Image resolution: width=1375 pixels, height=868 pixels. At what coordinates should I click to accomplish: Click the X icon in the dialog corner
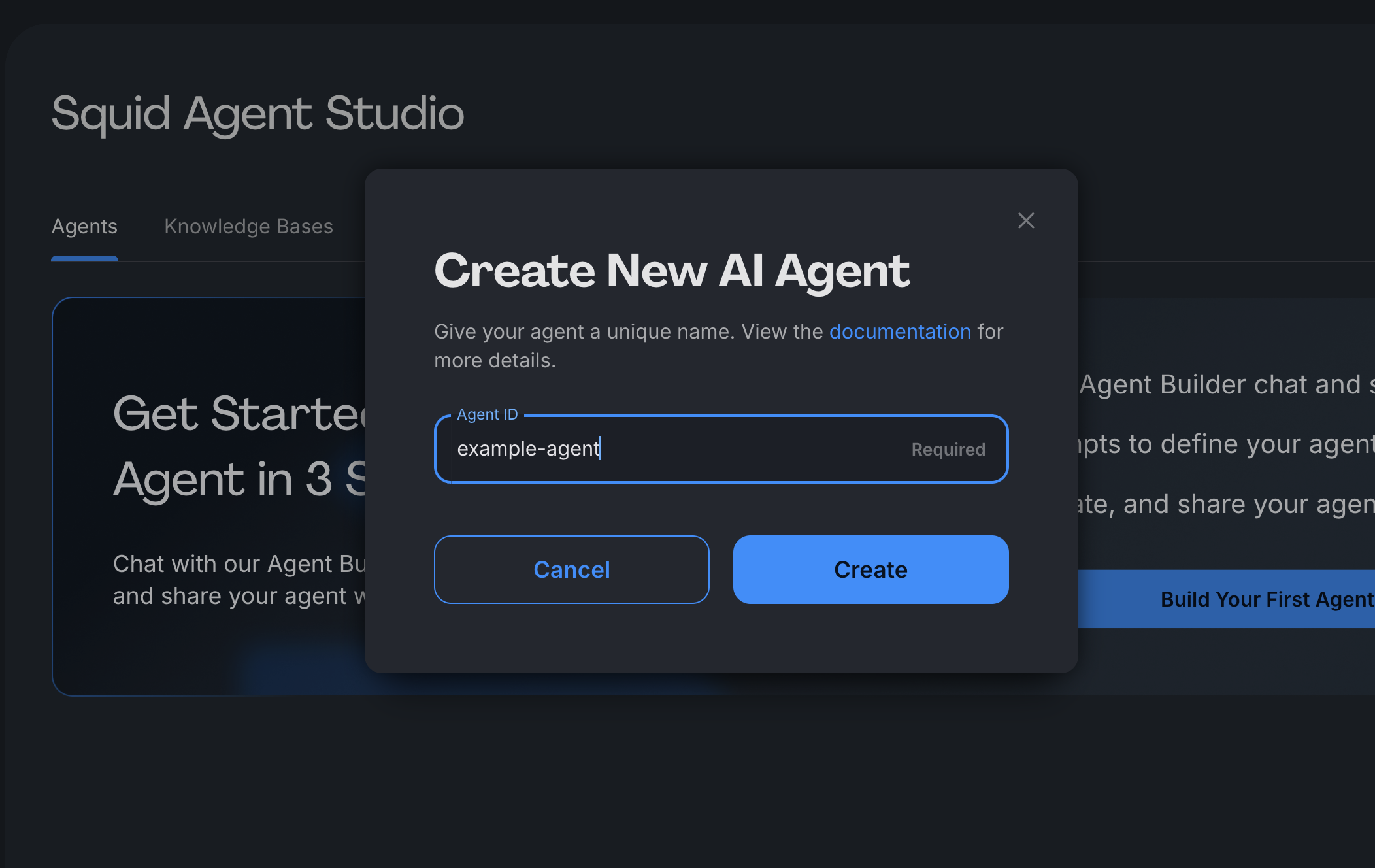pos(1026,221)
